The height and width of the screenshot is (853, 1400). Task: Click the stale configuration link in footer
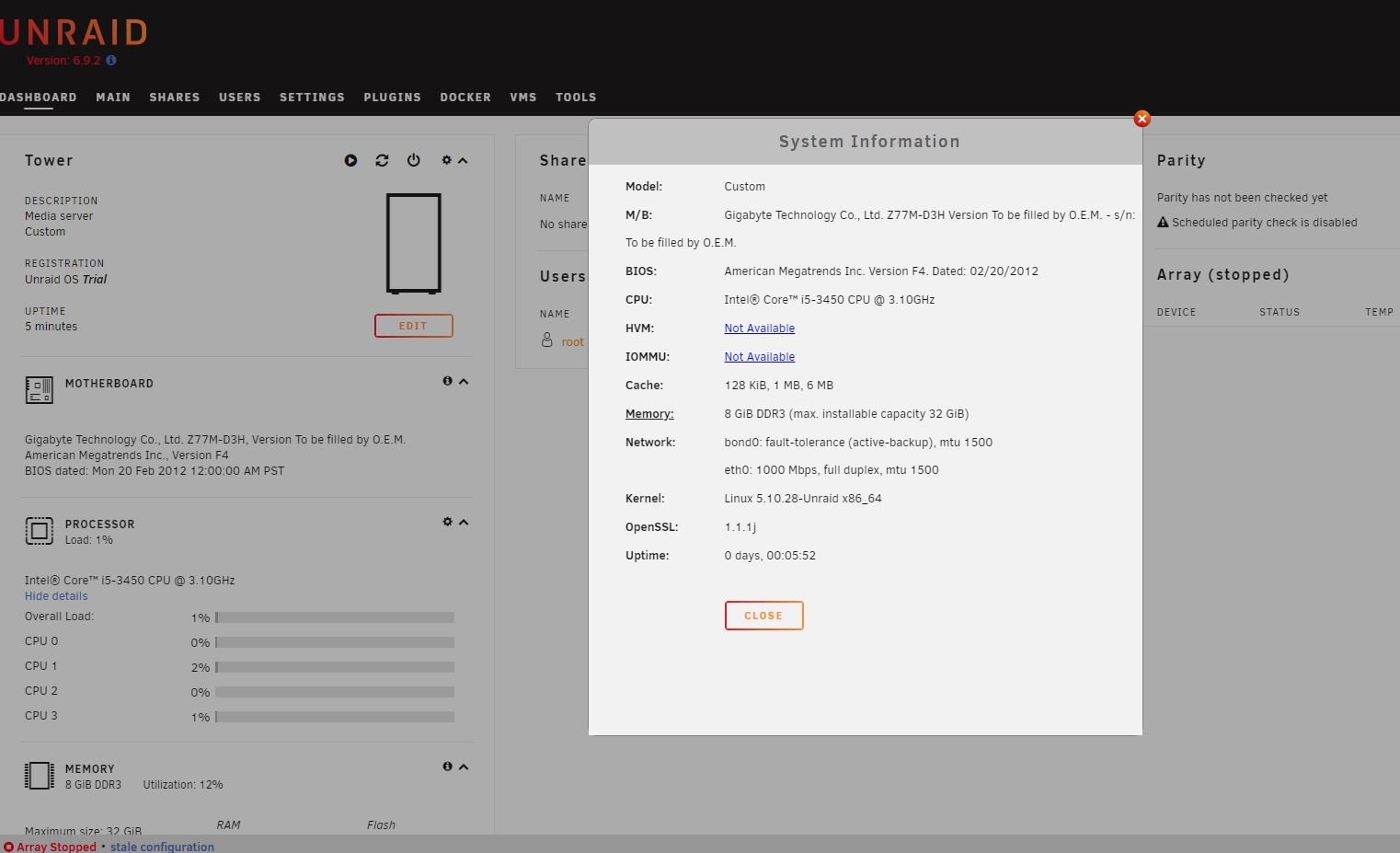tap(162, 847)
